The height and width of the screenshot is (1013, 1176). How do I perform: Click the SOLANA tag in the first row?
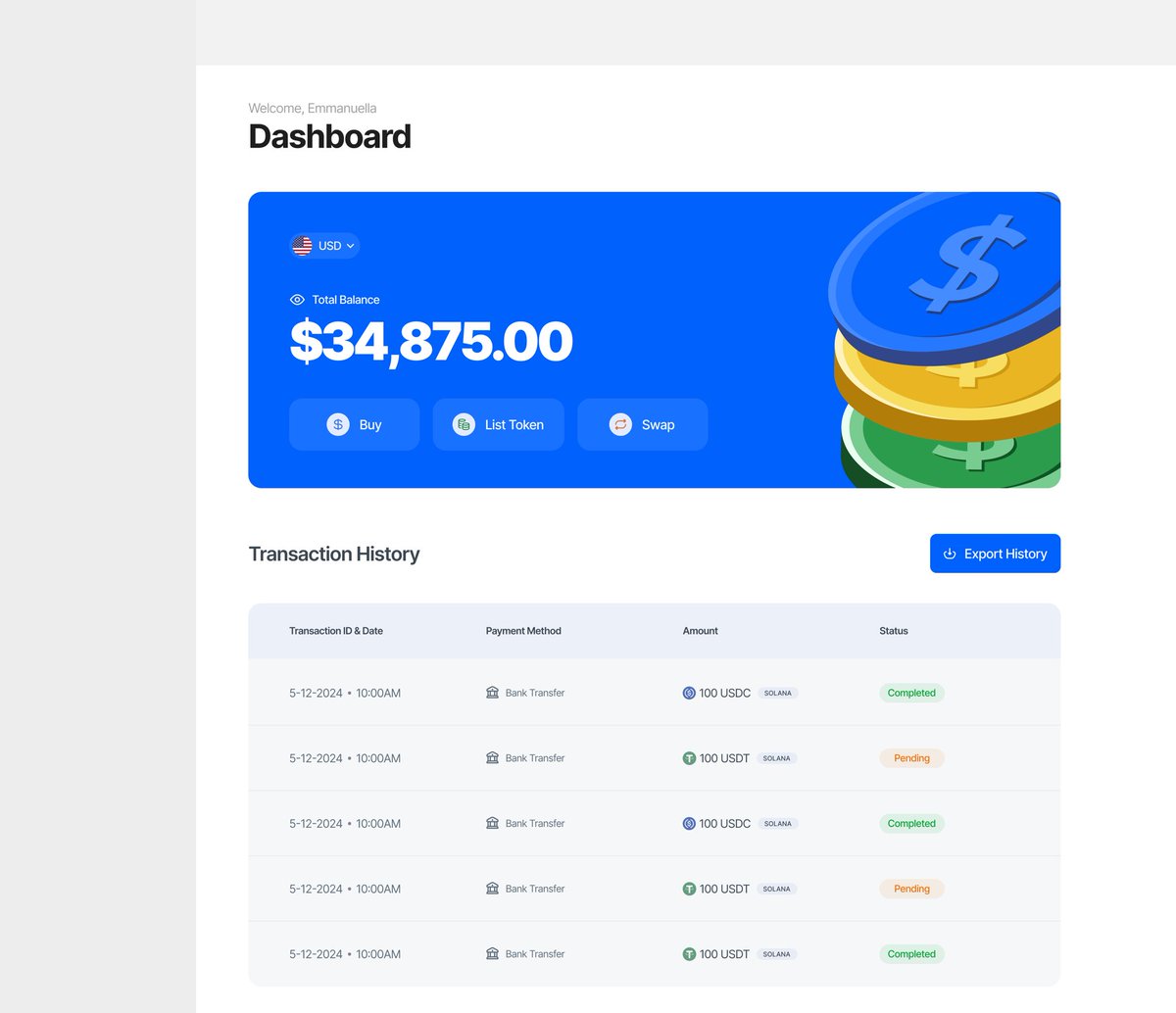tap(778, 693)
